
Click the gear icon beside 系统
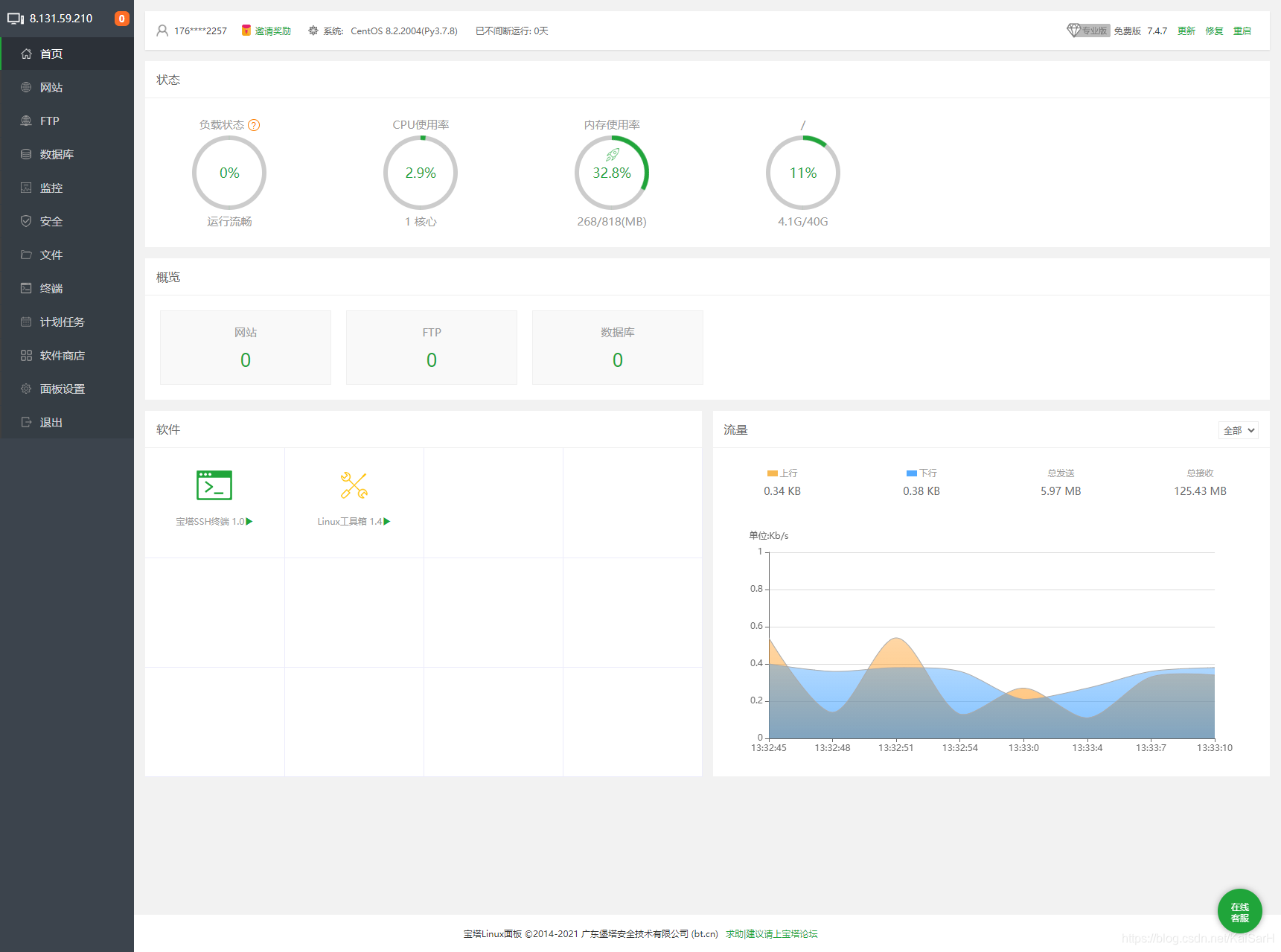pos(313,31)
